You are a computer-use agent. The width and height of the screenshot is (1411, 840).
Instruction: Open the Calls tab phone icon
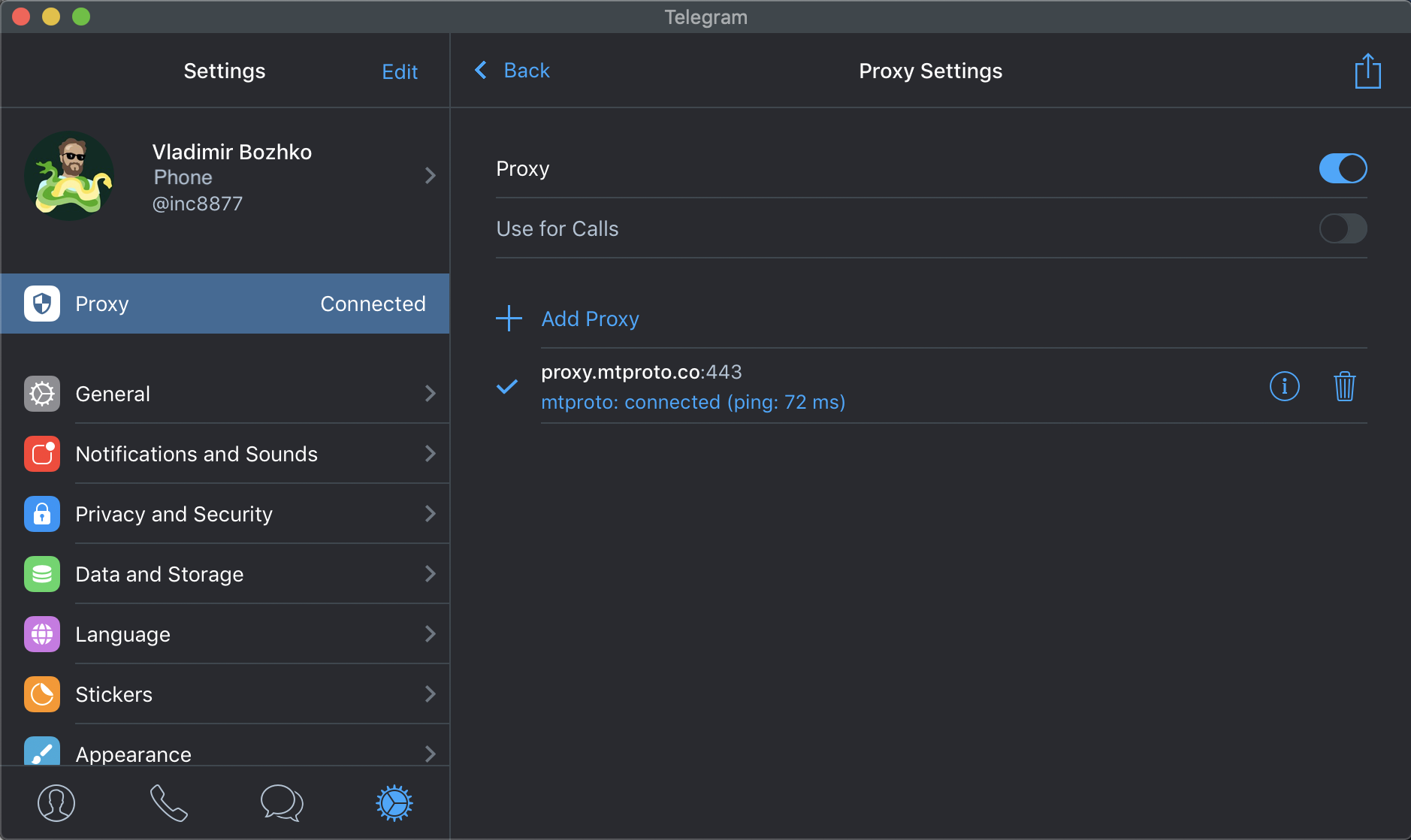(168, 802)
